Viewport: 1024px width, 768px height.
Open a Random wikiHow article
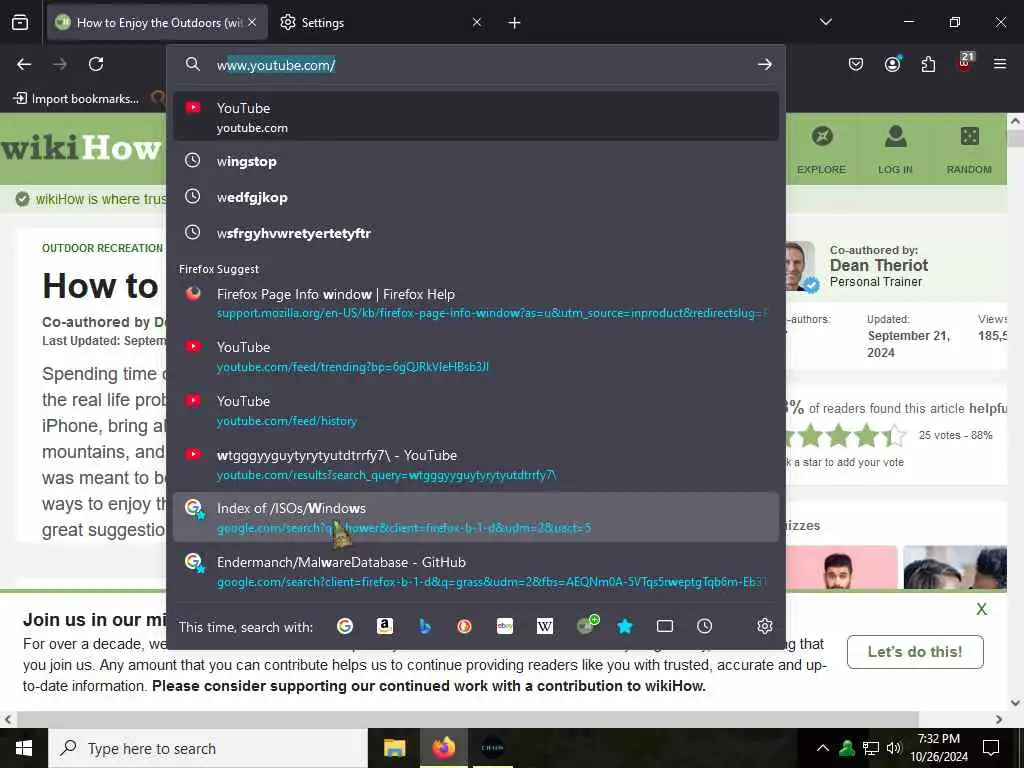pyautogui.click(x=969, y=151)
